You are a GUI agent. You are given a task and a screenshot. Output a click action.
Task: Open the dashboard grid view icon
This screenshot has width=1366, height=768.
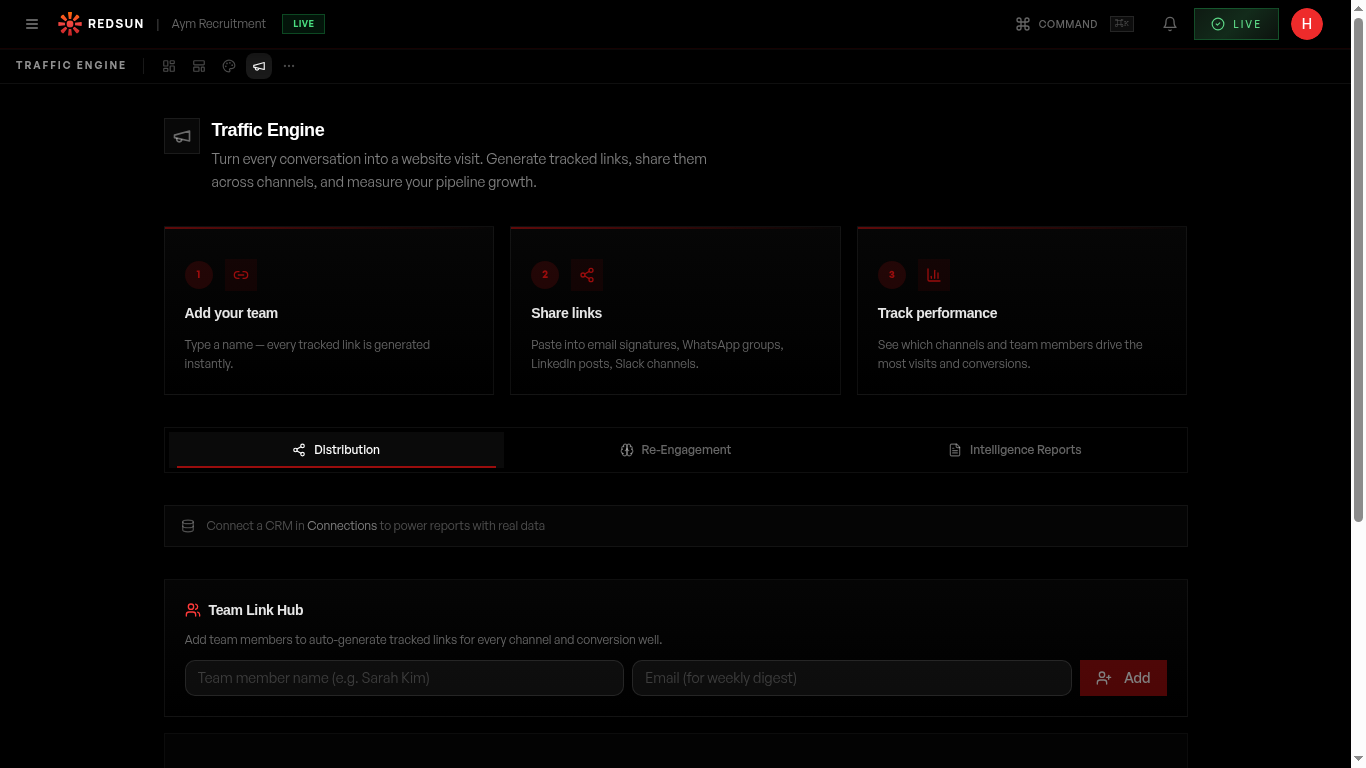(x=169, y=66)
